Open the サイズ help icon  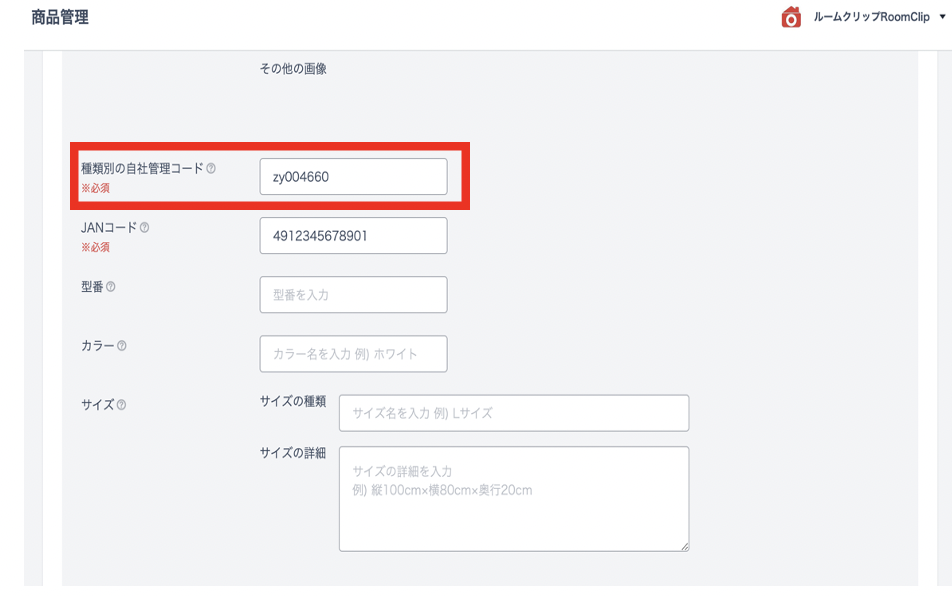pyautogui.click(x=121, y=405)
